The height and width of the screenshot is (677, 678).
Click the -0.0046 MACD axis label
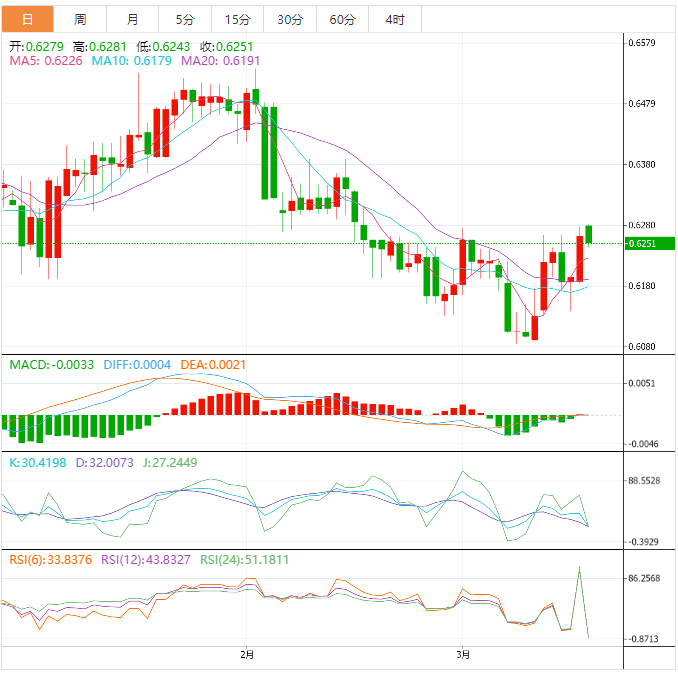click(x=643, y=444)
